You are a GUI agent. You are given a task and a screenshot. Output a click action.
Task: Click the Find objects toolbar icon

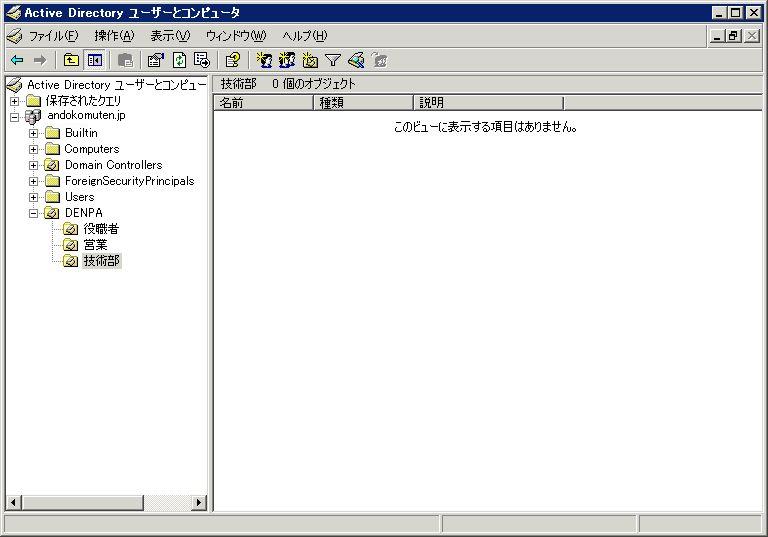click(x=356, y=60)
